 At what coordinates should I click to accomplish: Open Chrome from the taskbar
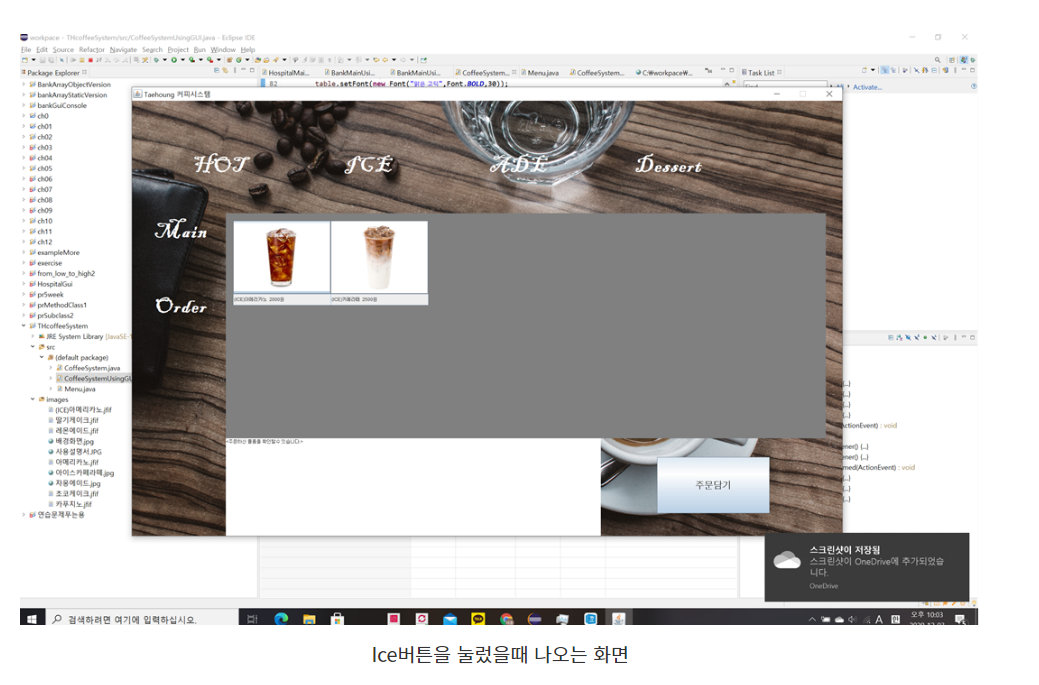tap(507, 619)
